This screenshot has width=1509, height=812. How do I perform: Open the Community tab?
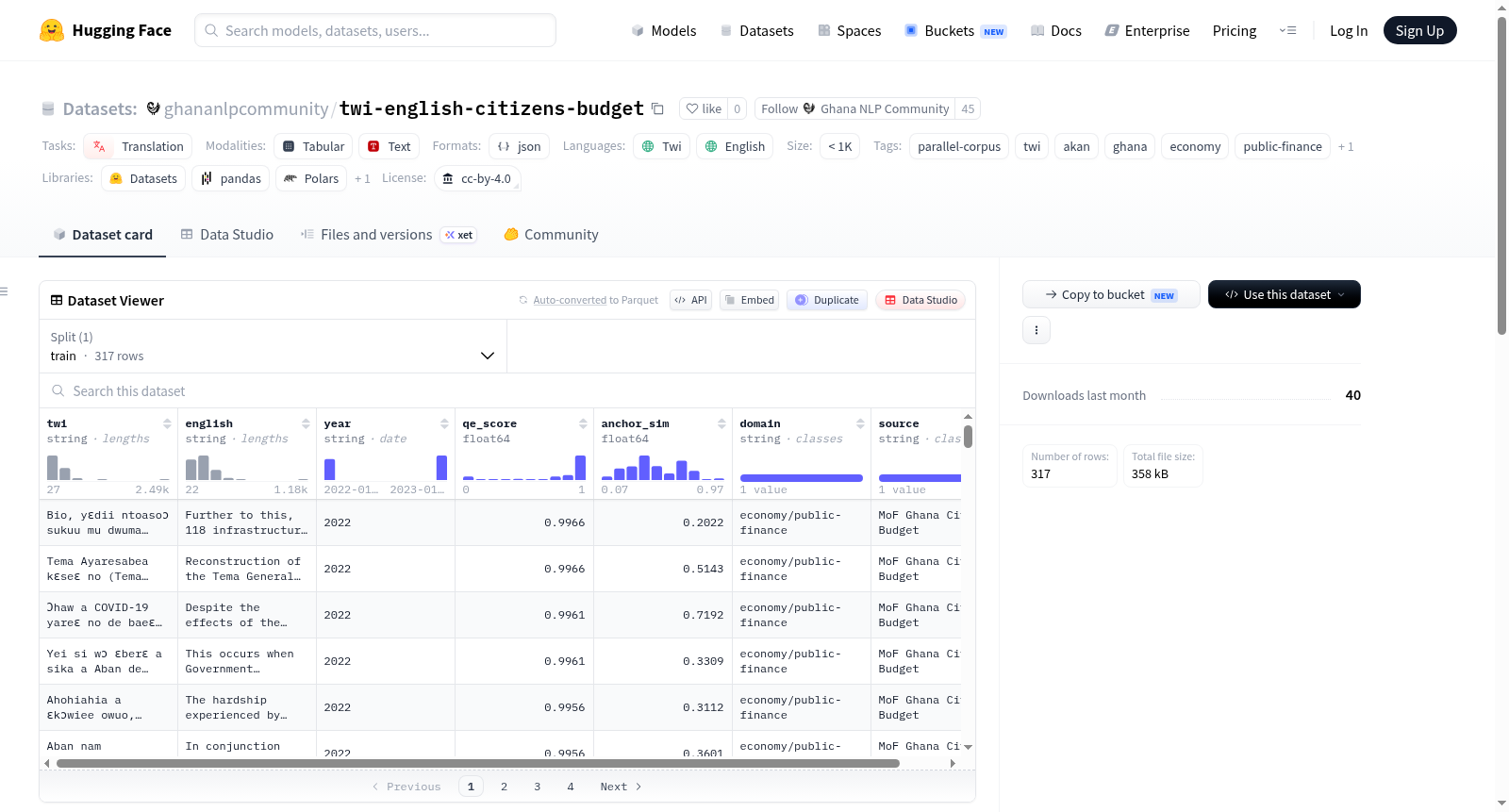point(551,235)
